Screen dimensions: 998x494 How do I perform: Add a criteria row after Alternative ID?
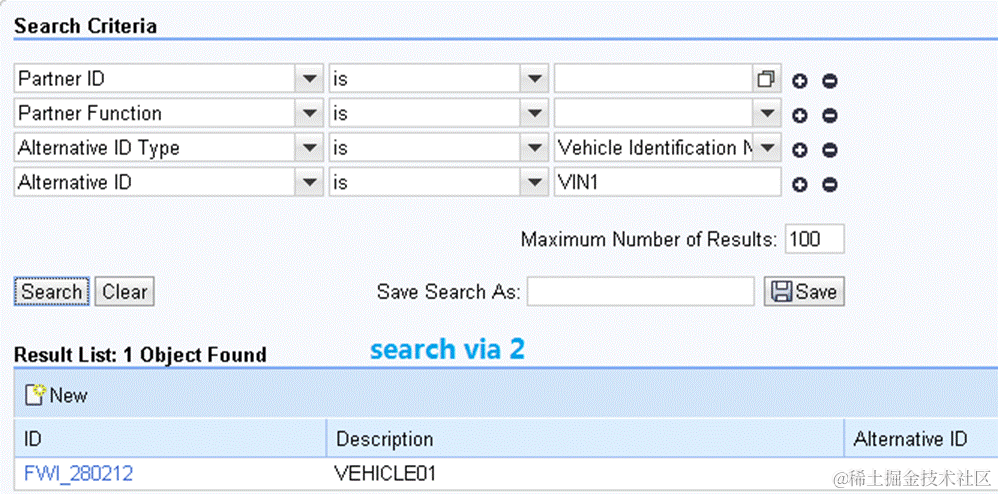[x=799, y=185]
